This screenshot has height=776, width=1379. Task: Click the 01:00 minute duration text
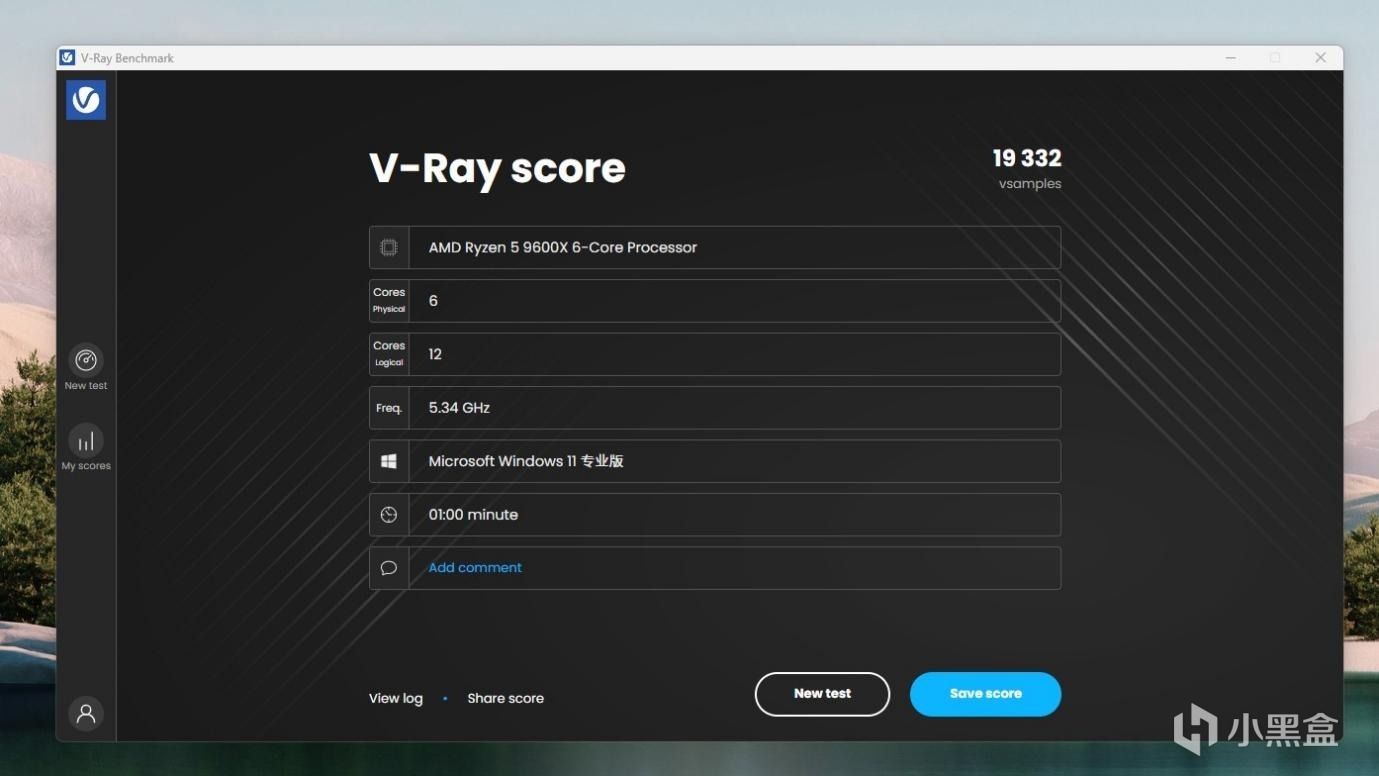[473, 515]
